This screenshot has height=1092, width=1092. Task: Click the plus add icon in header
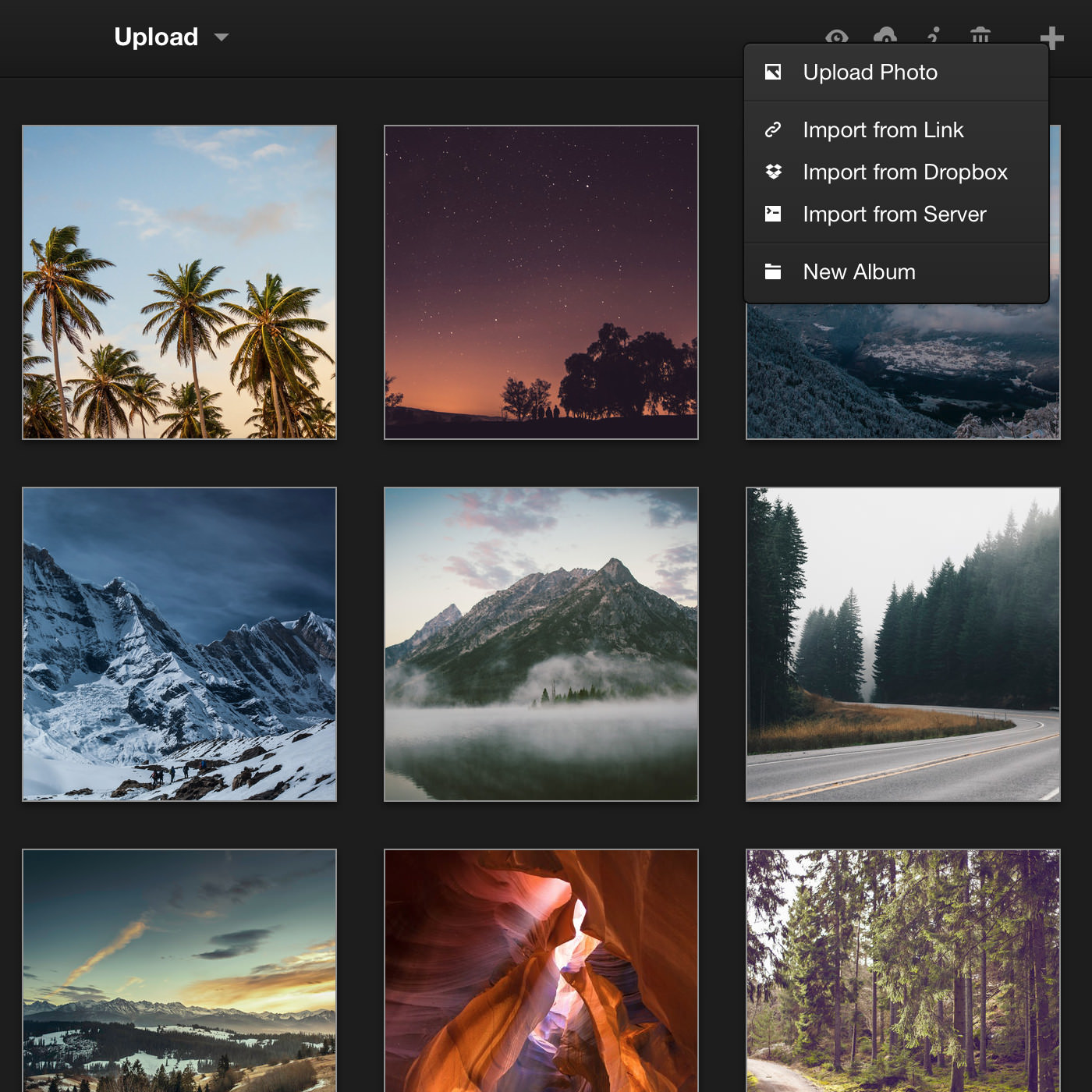(x=1051, y=37)
